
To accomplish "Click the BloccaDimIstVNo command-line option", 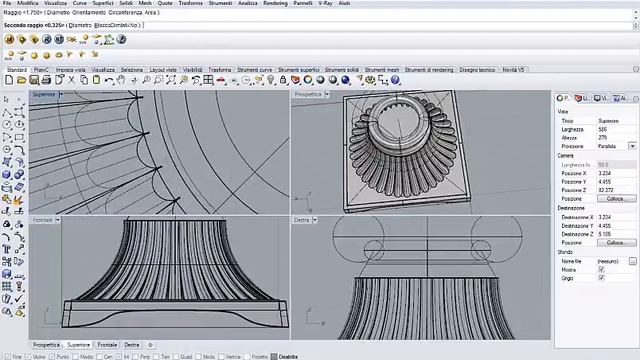I will point(117,25).
